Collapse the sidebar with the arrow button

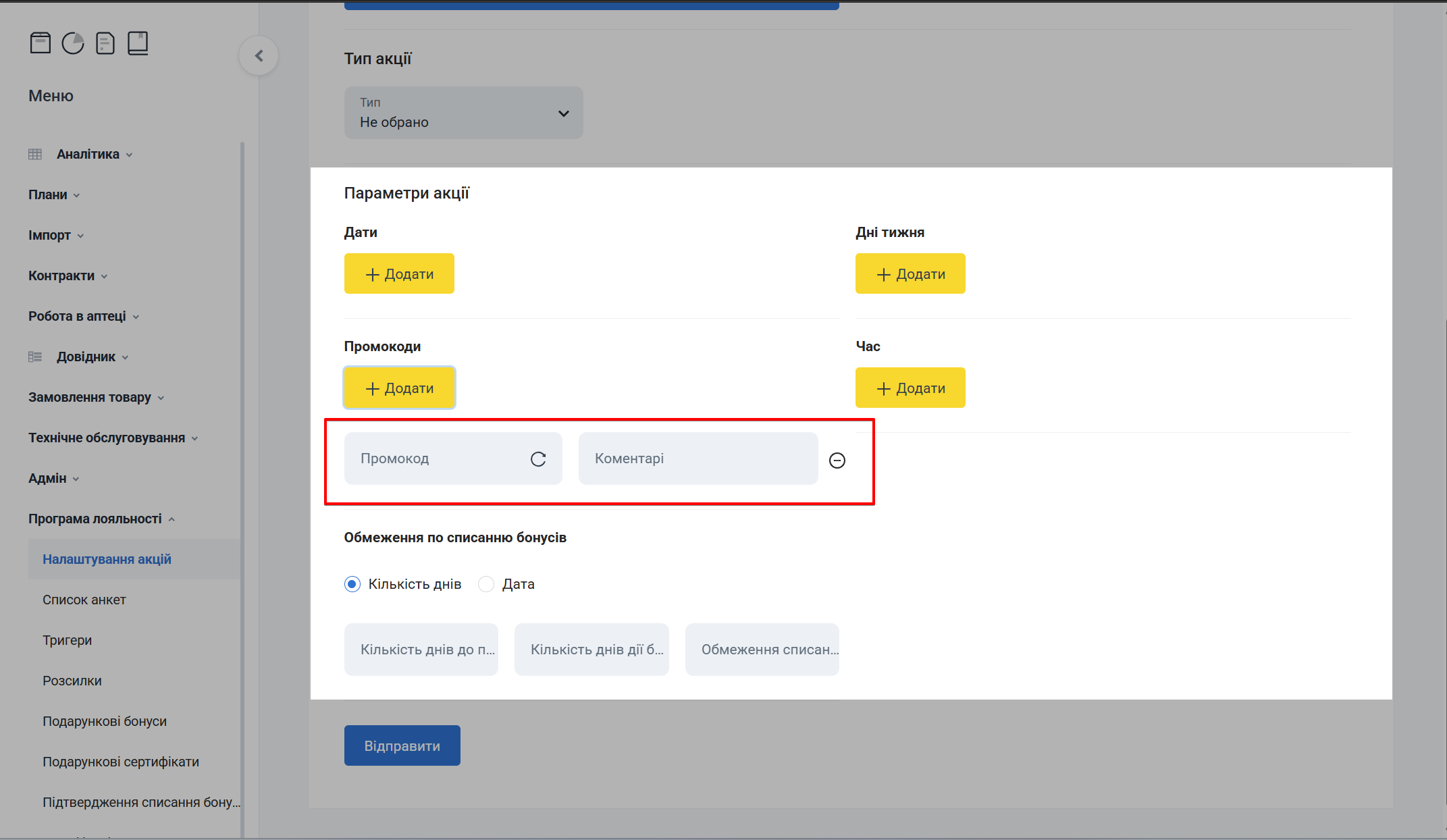pos(259,56)
